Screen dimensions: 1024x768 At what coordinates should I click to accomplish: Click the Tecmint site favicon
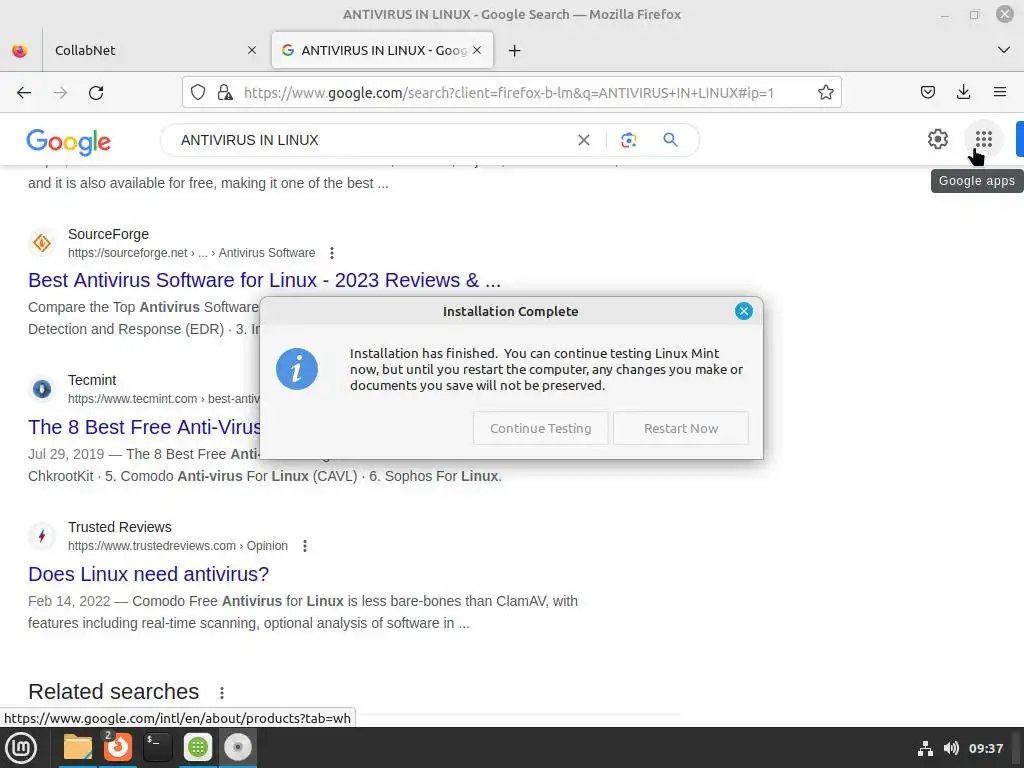click(42, 389)
